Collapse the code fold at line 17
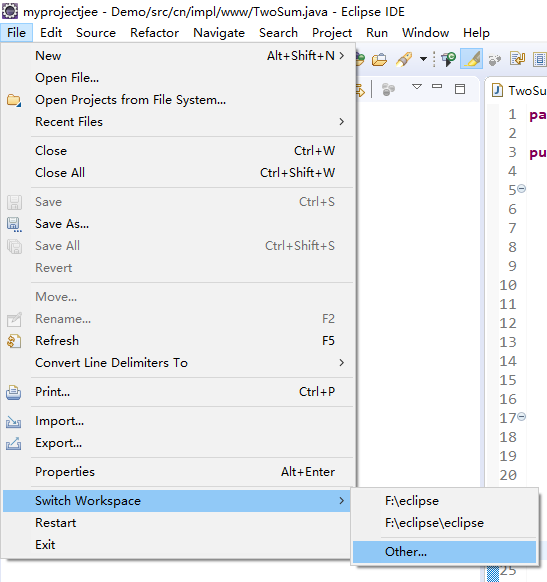547x582 pixels. pos(521,417)
